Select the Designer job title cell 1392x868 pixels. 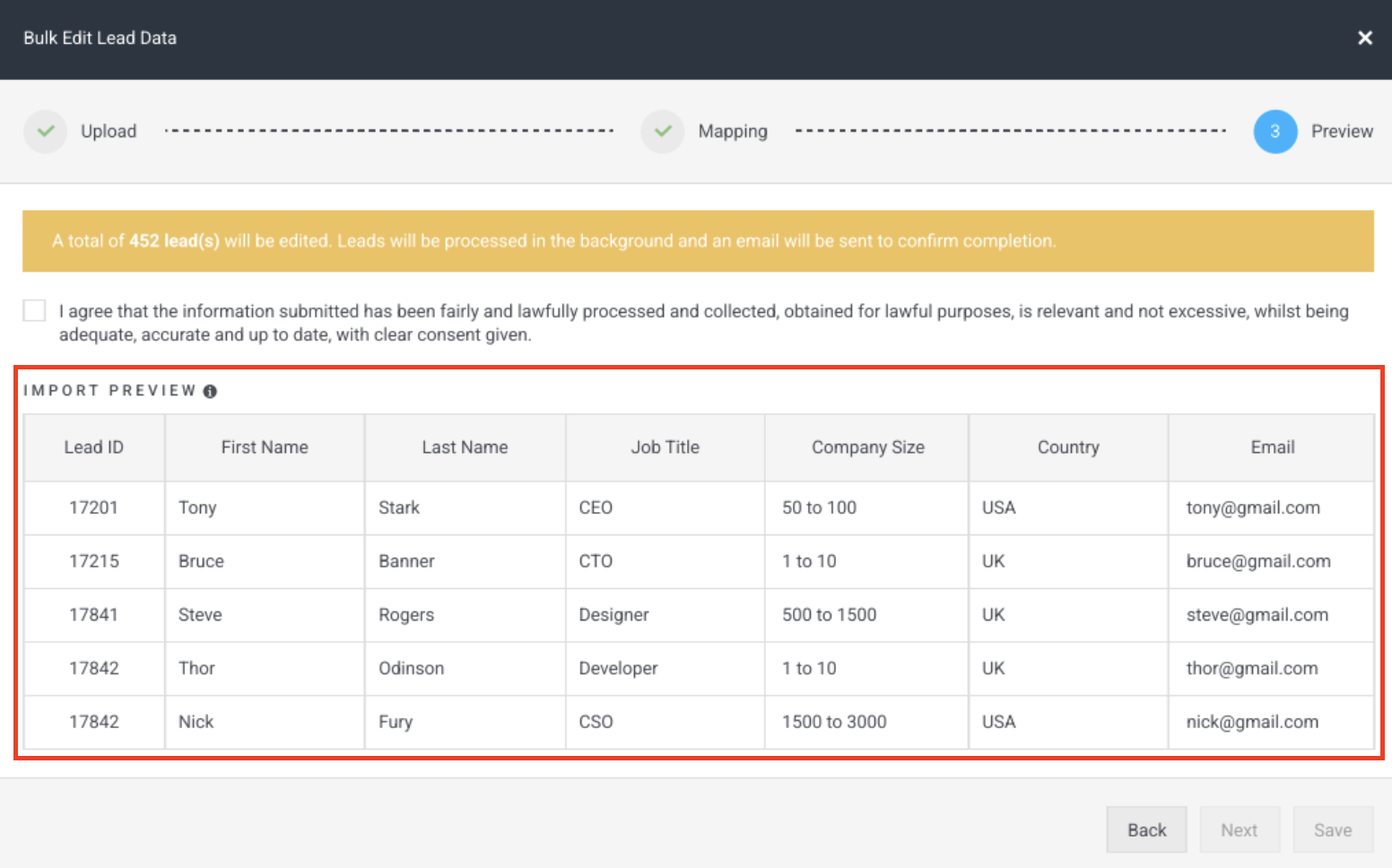[665, 615]
